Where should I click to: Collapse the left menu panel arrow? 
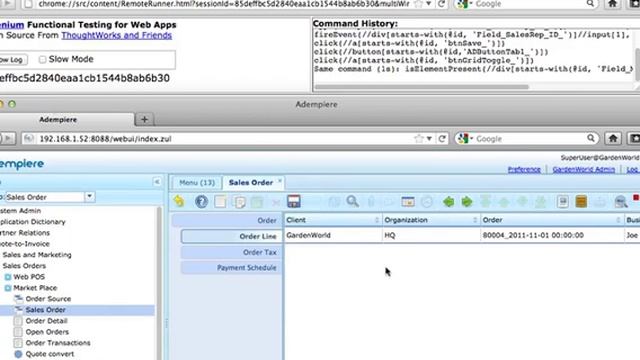(157, 182)
